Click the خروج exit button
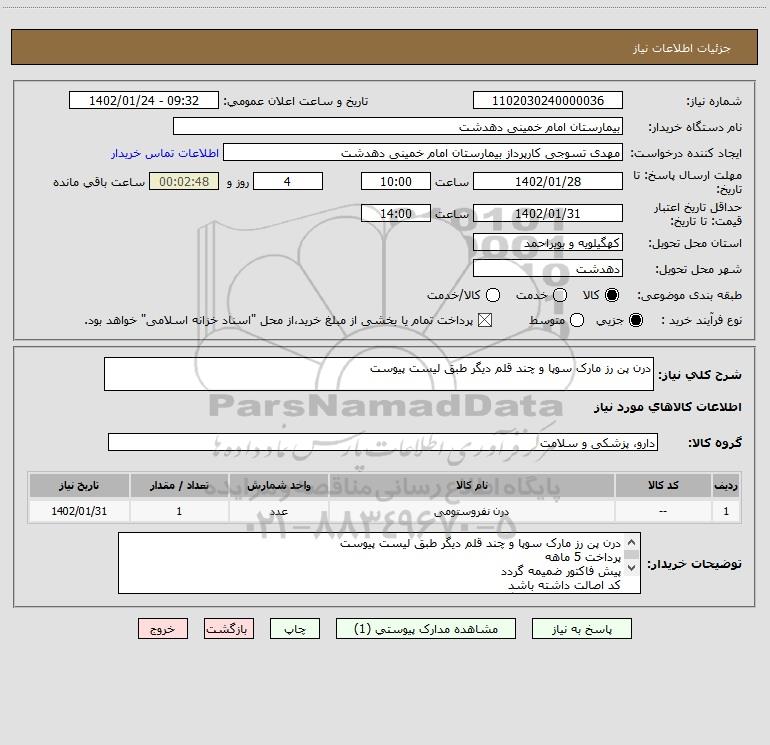Viewport: 770px width, 745px height. [x=163, y=629]
